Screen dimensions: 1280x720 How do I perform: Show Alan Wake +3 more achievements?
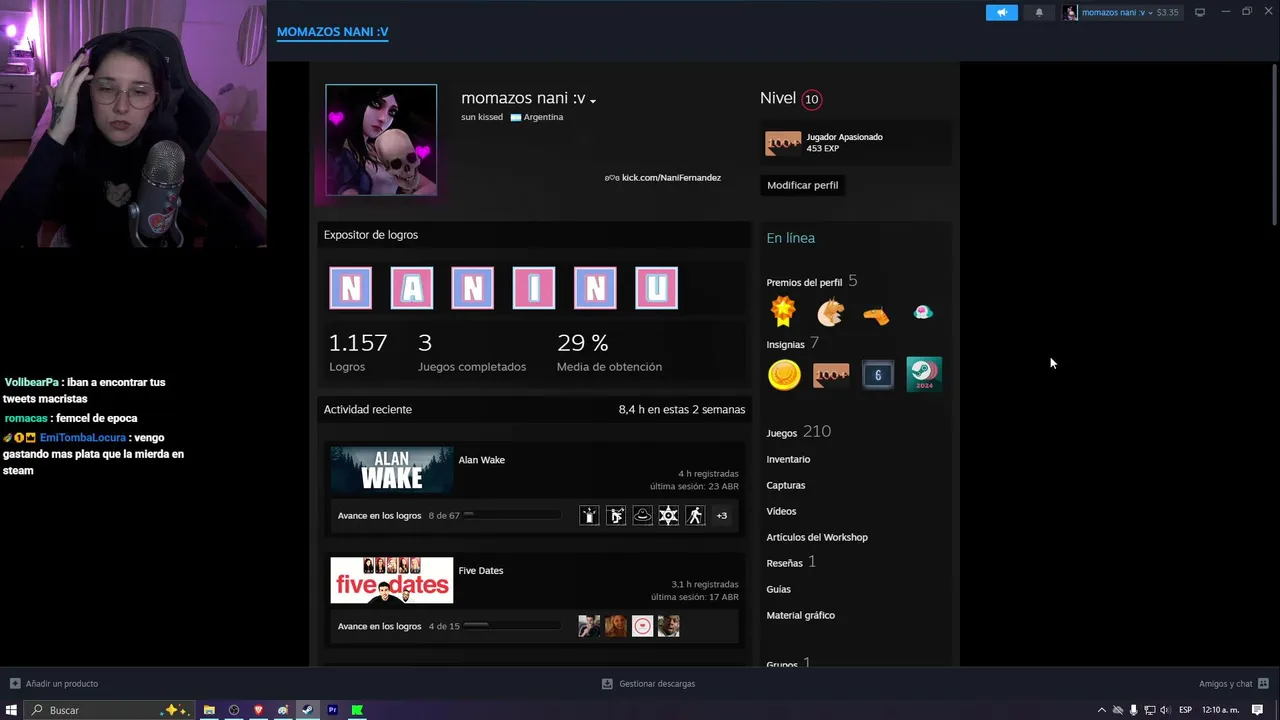pos(721,515)
